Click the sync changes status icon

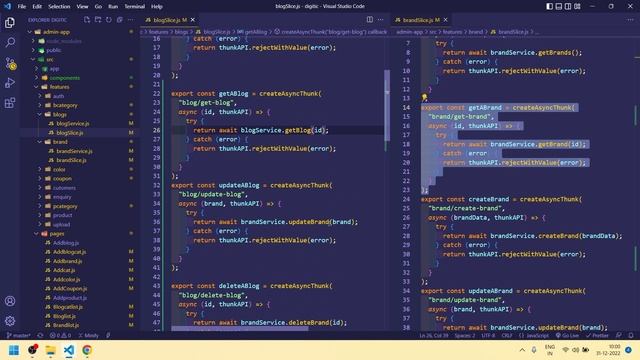click(x=40, y=336)
